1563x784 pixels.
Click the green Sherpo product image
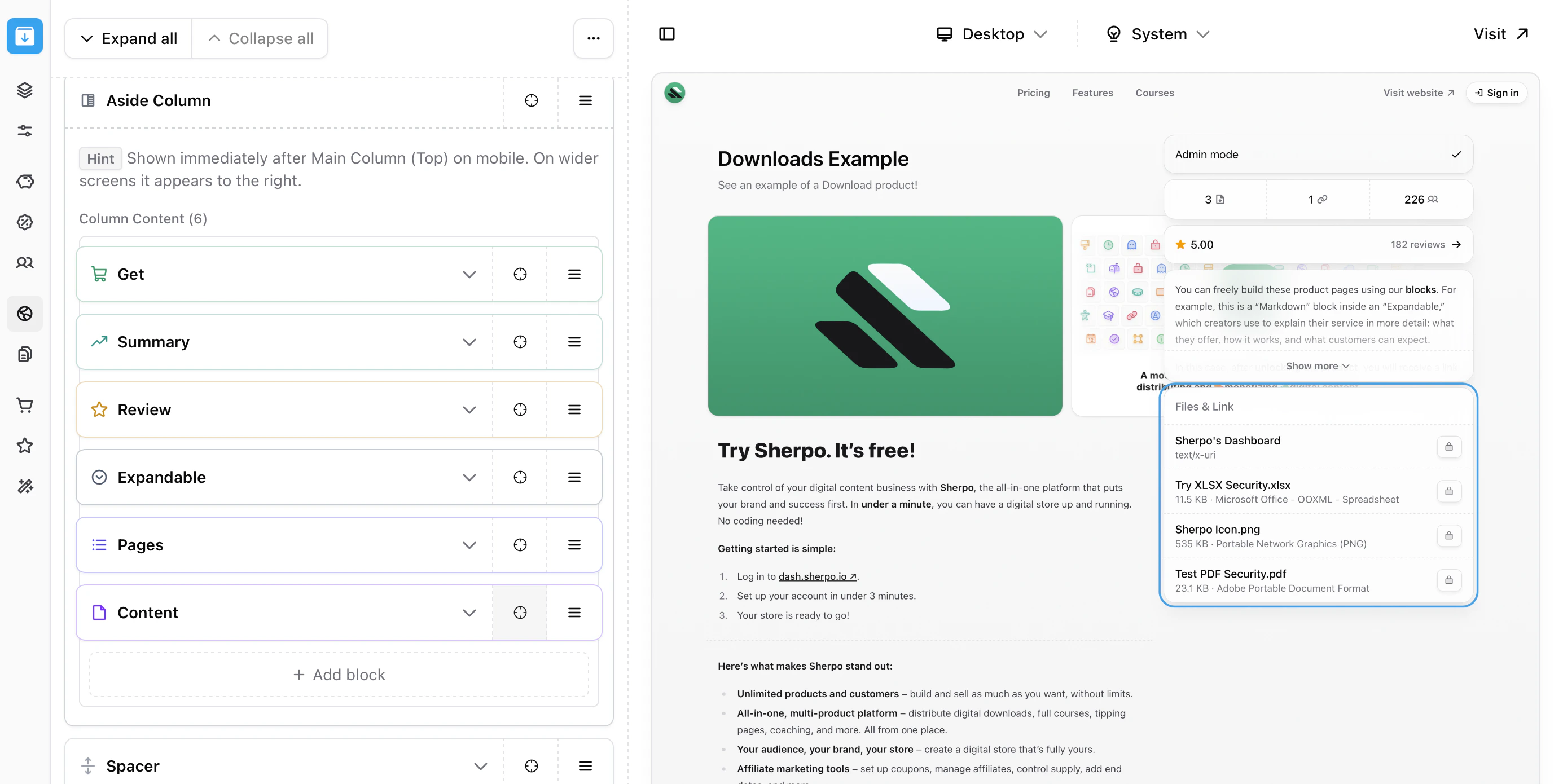pyautogui.click(x=884, y=316)
